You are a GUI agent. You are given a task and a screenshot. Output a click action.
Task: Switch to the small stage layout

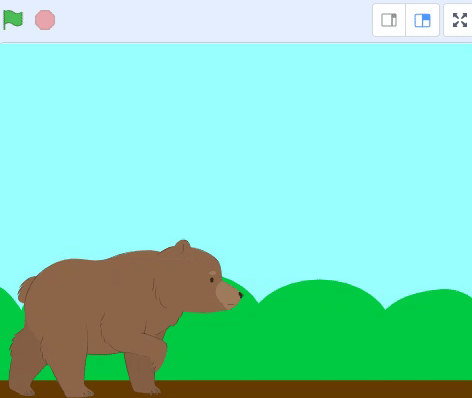(389, 20)
